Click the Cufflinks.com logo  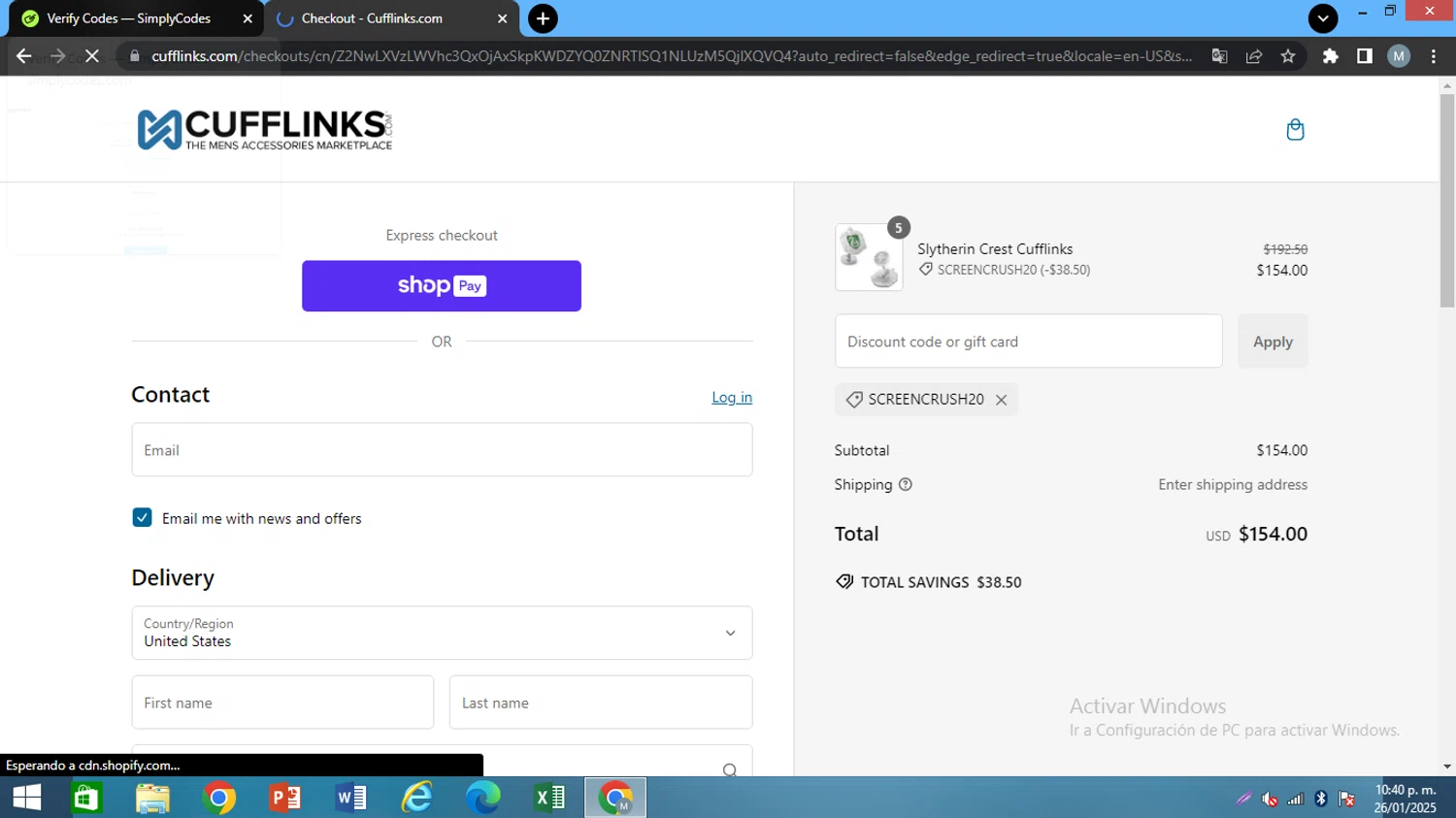[265, 130]
